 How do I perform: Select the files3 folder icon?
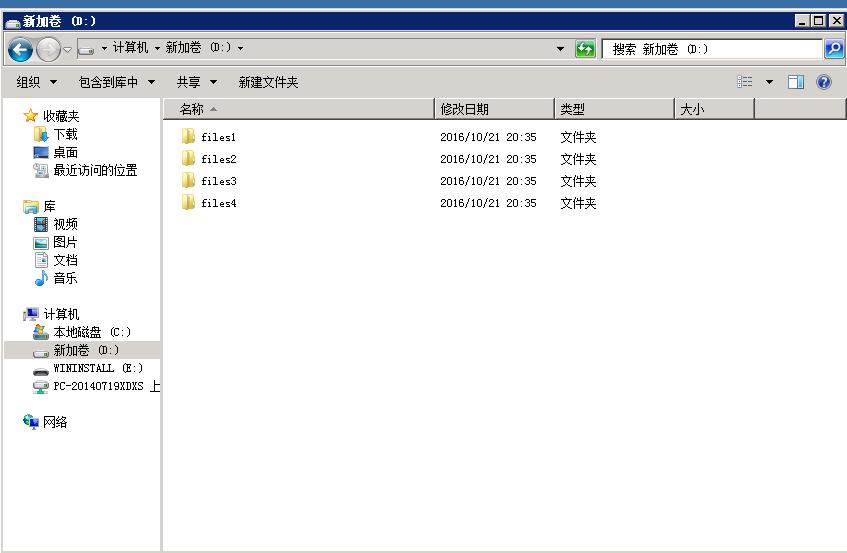188,180
